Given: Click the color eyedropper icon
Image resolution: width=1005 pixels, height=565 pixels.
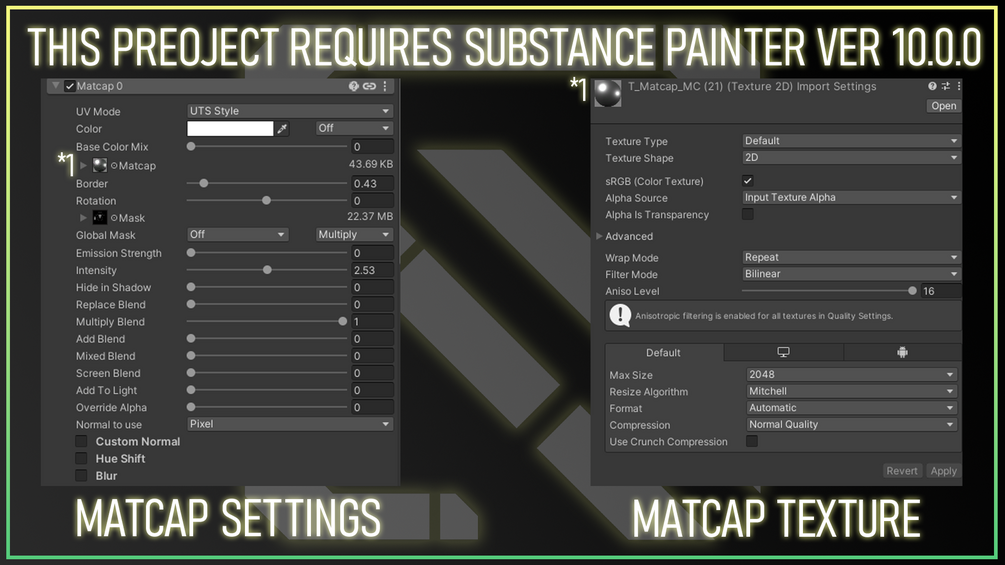Looking at the screenshot, I should [282, 129].
